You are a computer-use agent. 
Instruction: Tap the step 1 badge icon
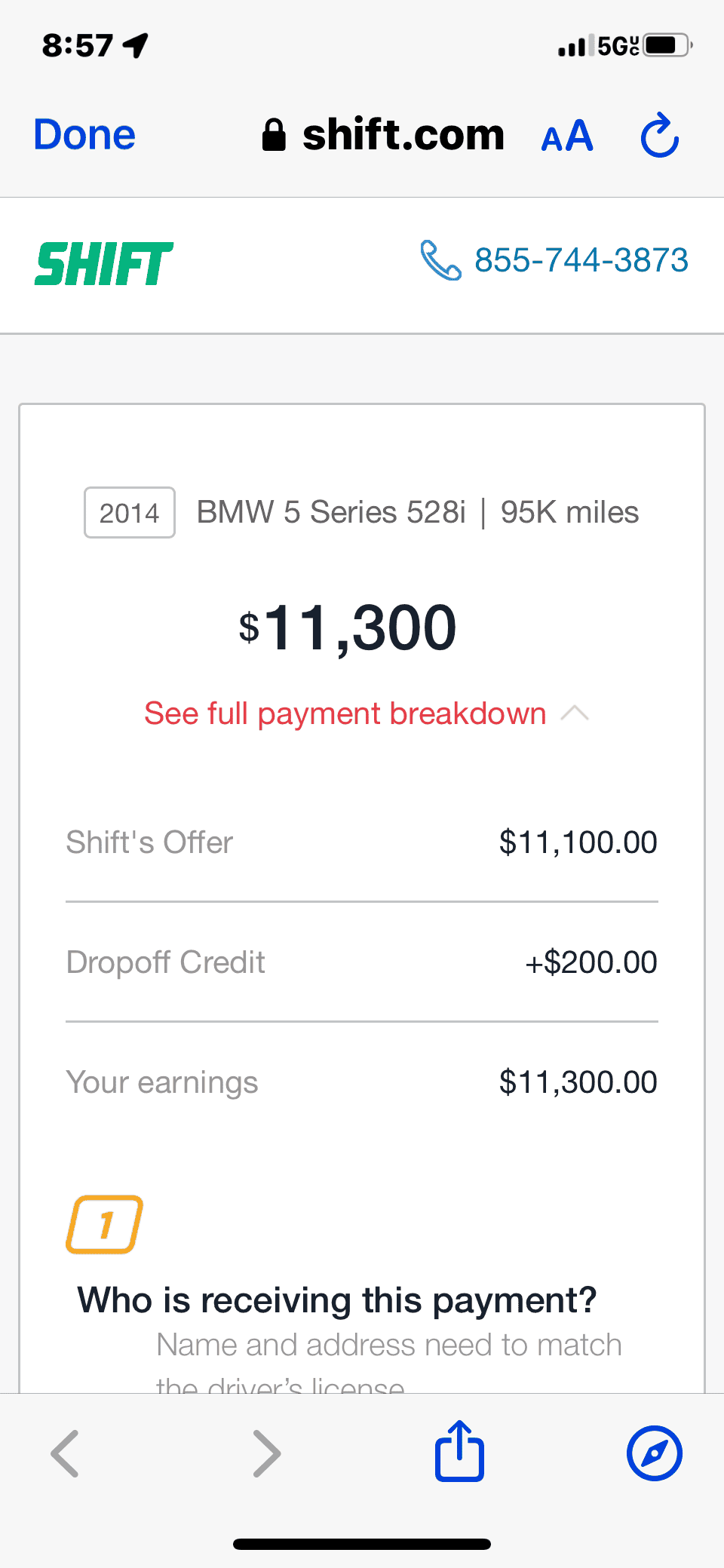(x=104, y=1224)
